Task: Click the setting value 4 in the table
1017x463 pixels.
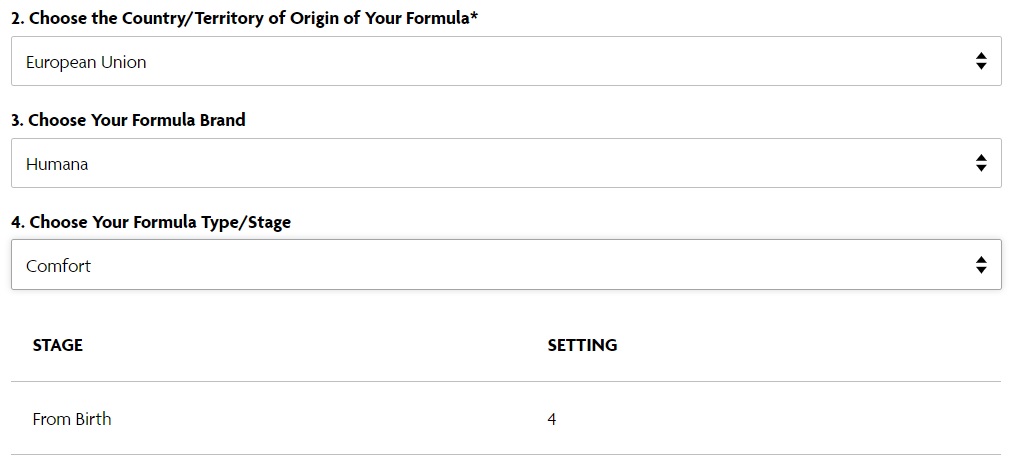Action: [551, 419]
